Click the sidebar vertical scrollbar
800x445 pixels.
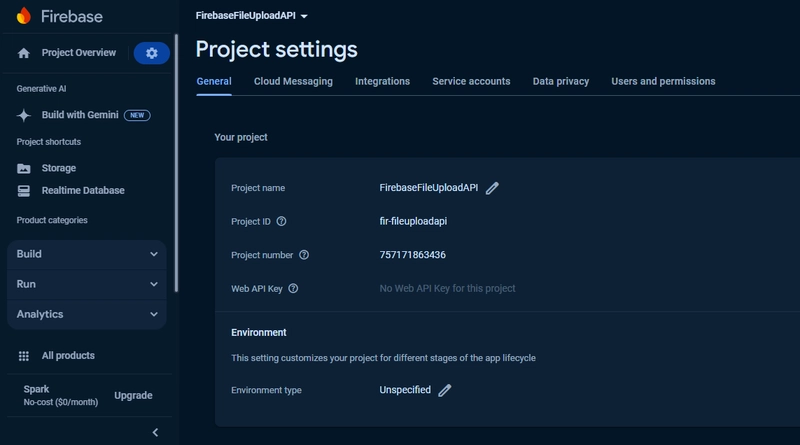pos(177,163)
